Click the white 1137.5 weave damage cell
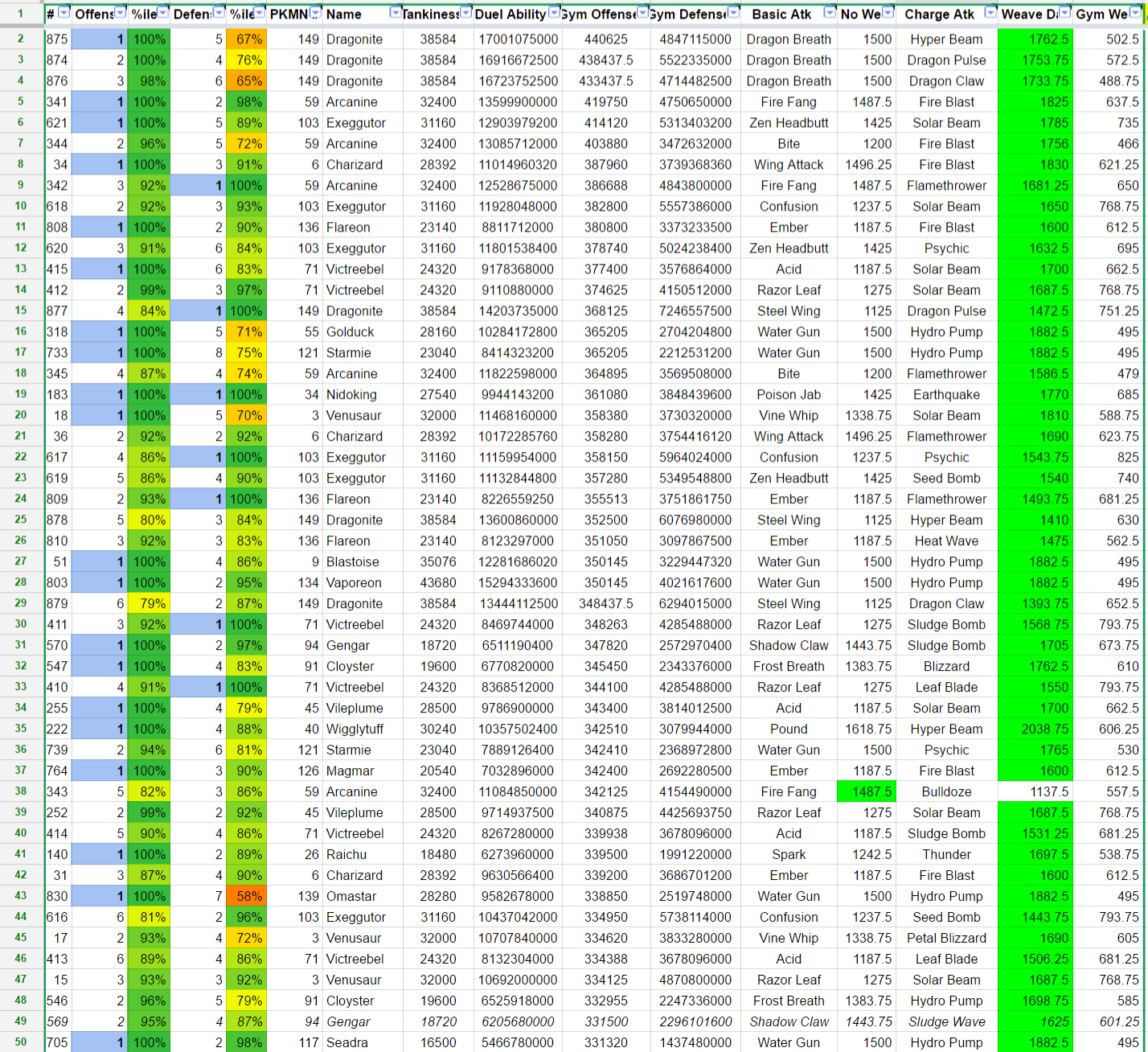This screenshot has width=1148, height=1052. pos(1035,791)
